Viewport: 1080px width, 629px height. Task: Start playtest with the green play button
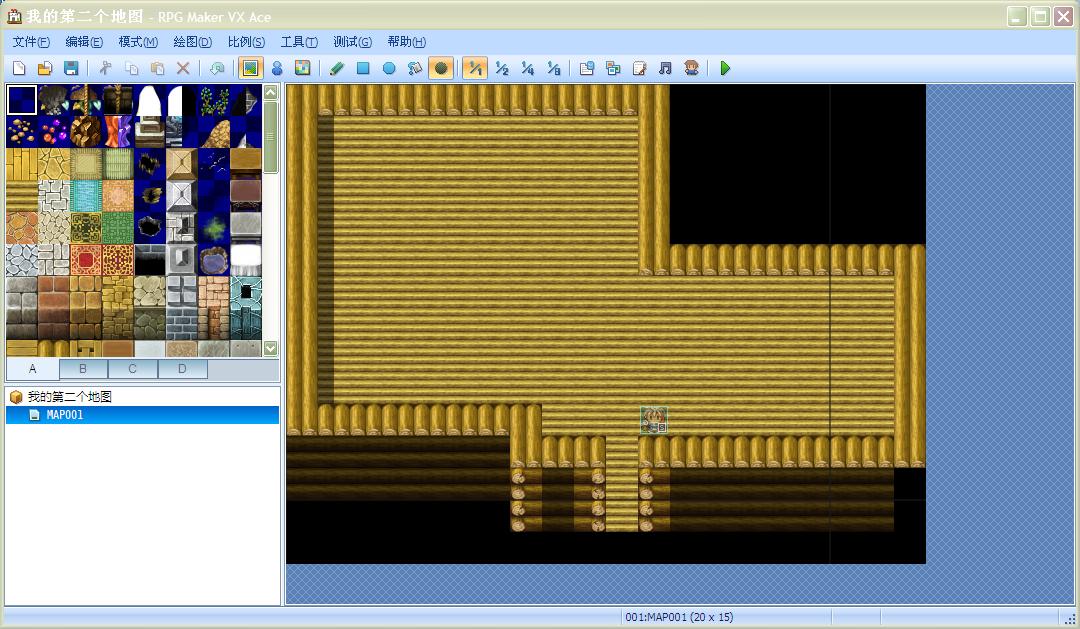point(725,68)
